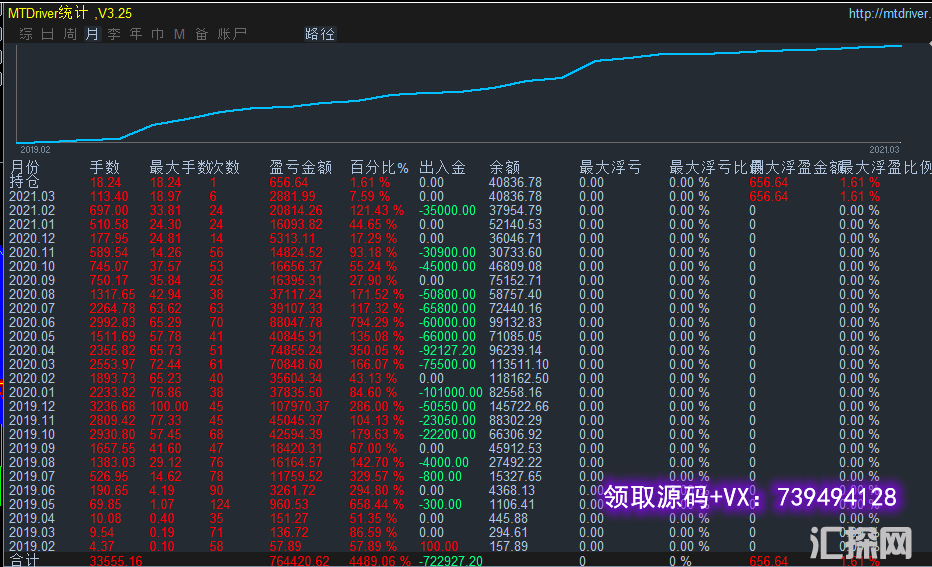Select the 持仓 row label

coord(25,182)
